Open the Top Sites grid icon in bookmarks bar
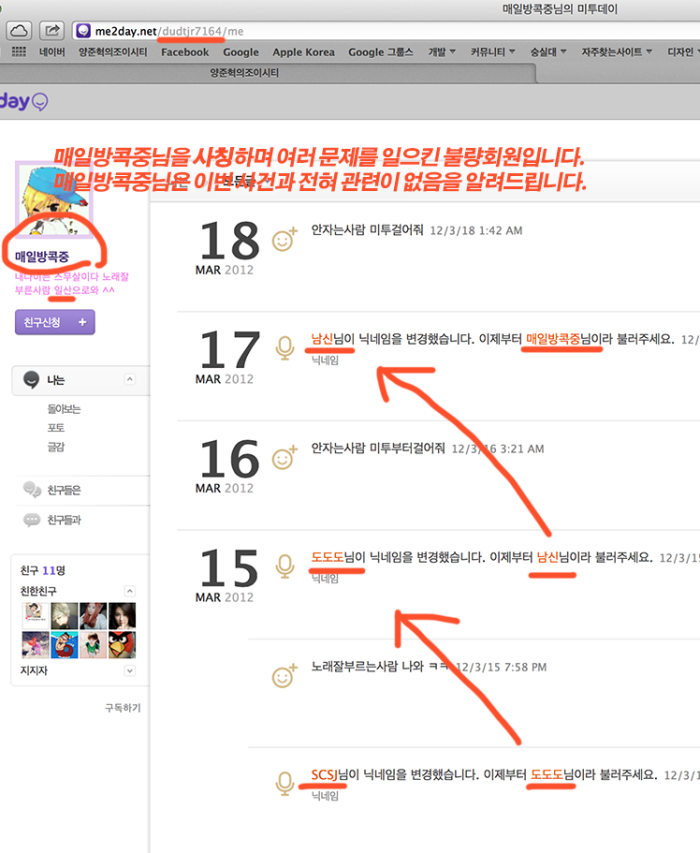Viewport: 700px width, 853px height. pos(18,52)
